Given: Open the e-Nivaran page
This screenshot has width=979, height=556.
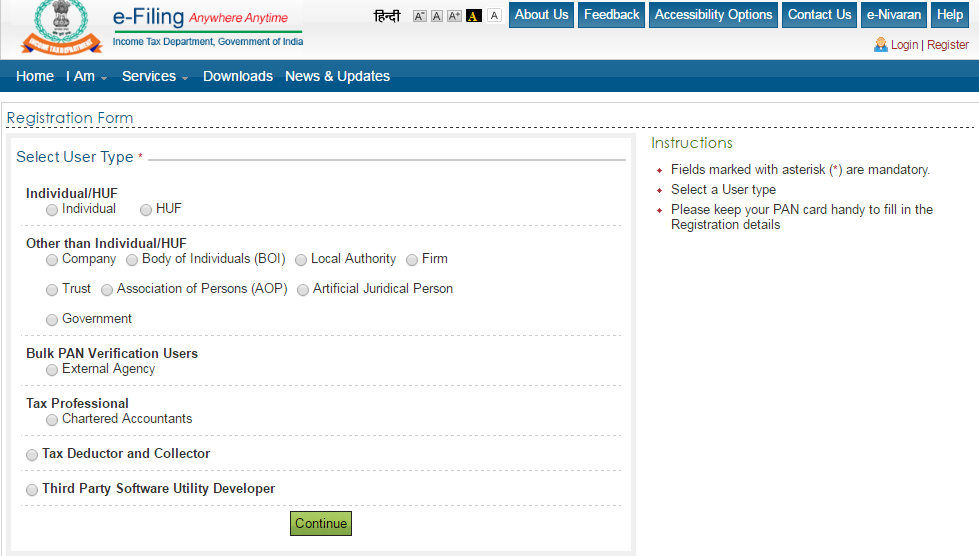Looking at the screenshot, I should (893, 15).
